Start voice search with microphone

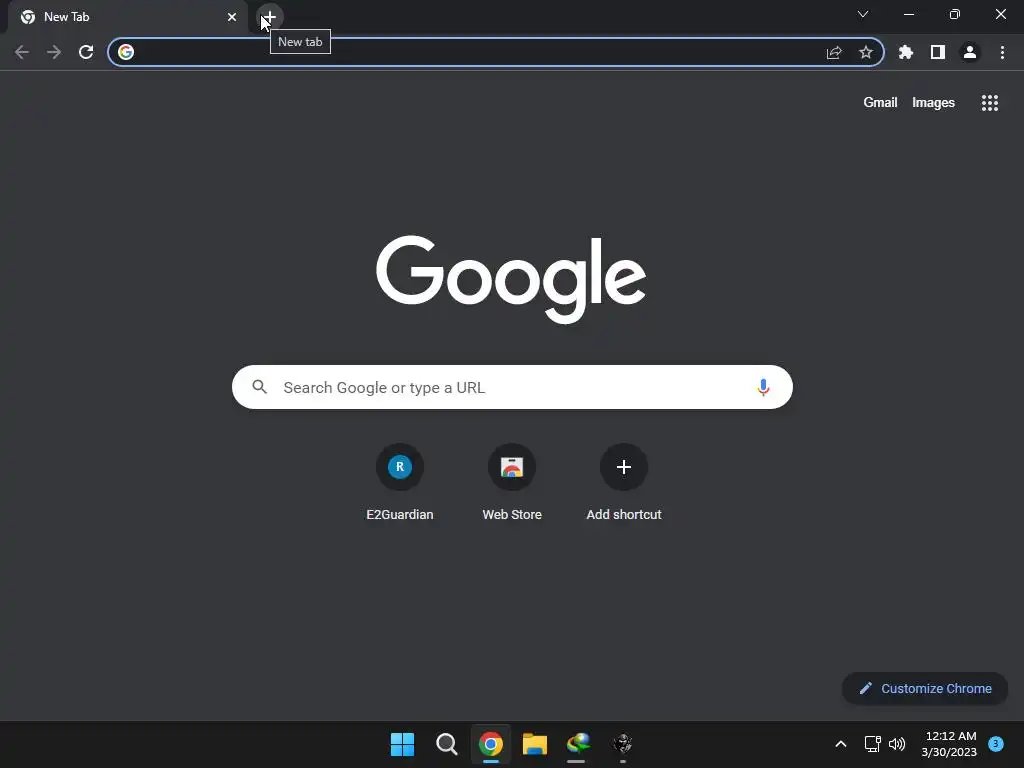coord(763,387)
